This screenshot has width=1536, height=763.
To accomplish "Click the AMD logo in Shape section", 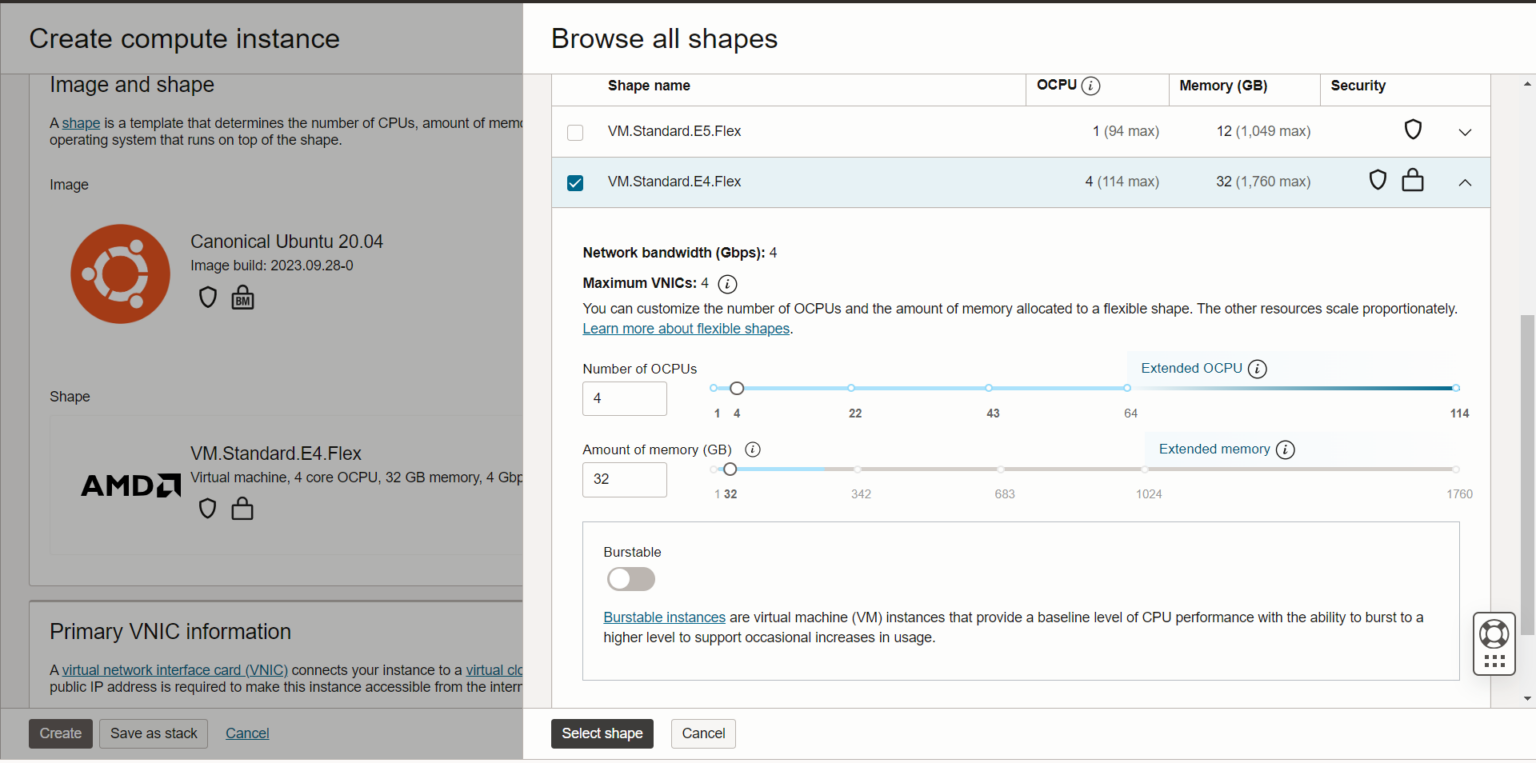I will 131,486.
